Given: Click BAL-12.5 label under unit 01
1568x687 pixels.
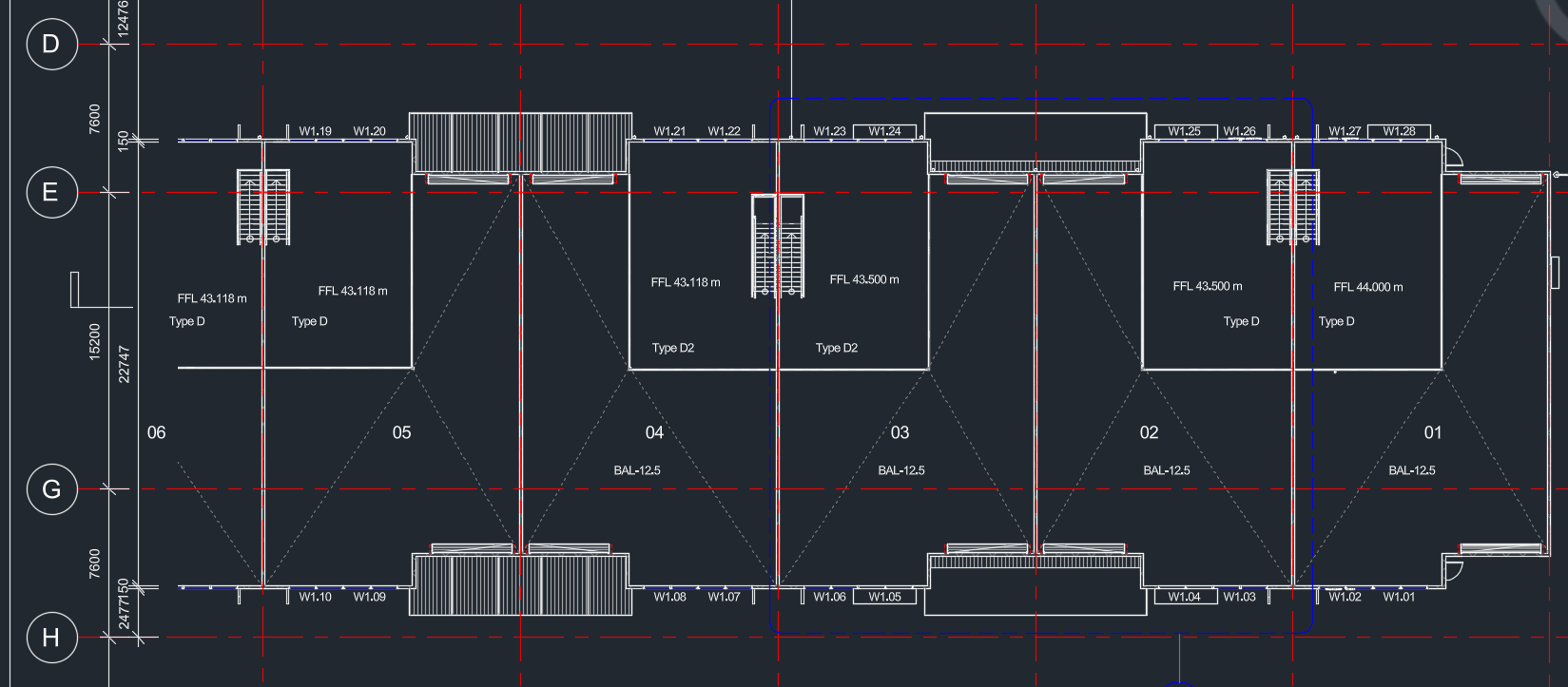Looking at the screenshot, I should [1412, 470].
